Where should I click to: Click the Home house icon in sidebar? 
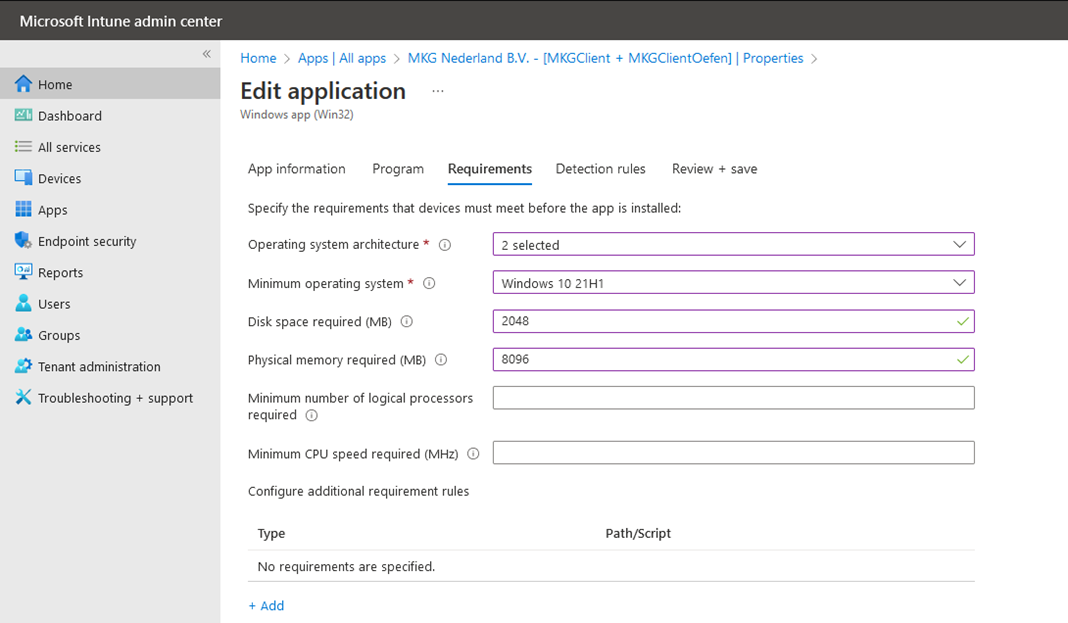pyautogui.click(x=23, y=84)
